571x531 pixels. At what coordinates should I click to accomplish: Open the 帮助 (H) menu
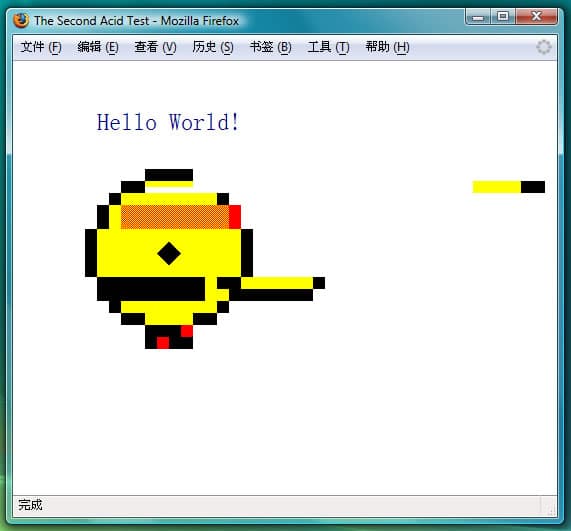point(387,47)
